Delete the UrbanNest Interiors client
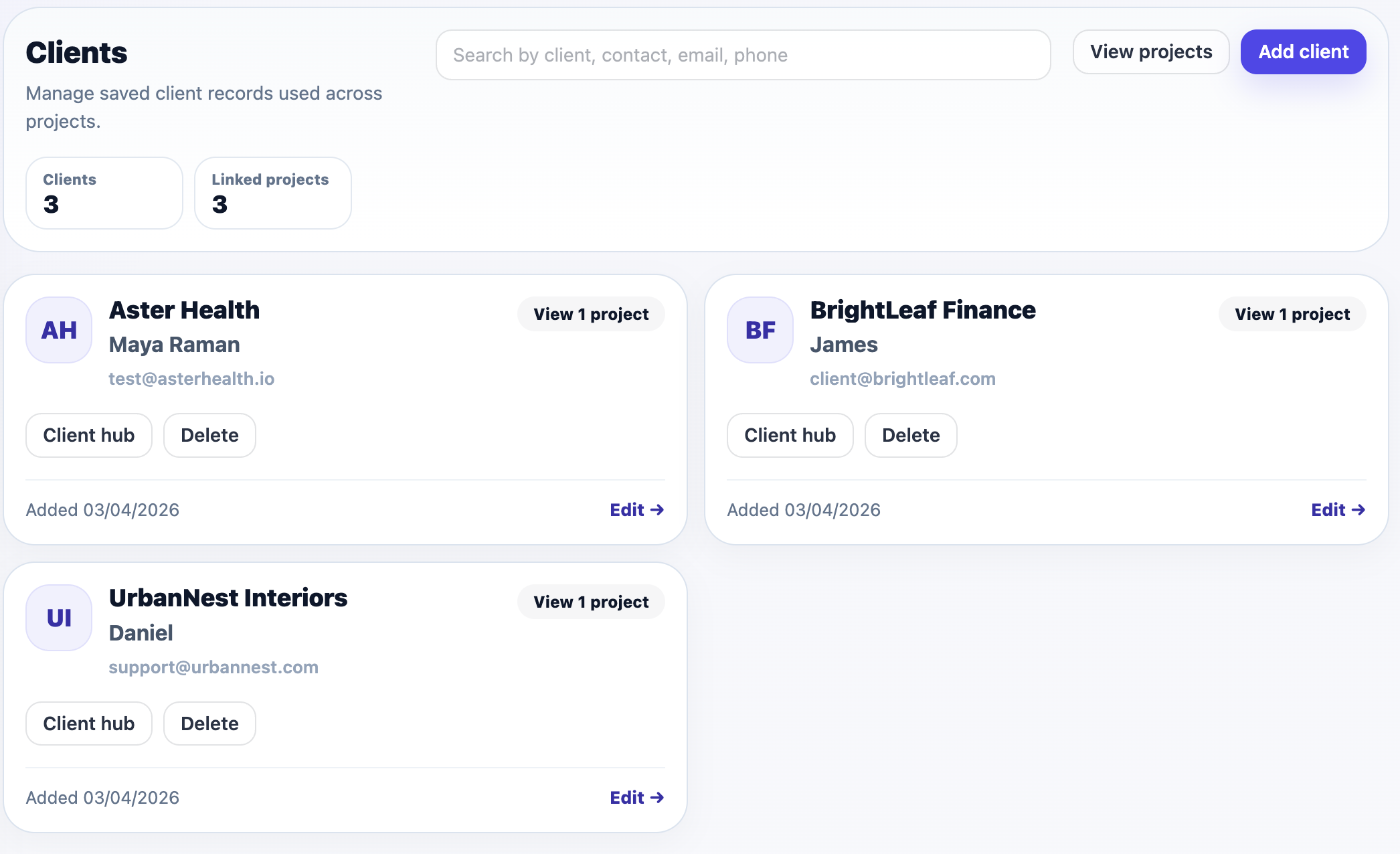 pos(209,723)
